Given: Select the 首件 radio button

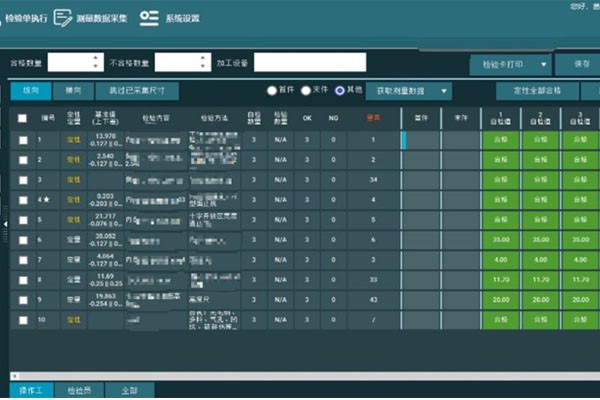Looking at the screenshot, I should (272, 91).
